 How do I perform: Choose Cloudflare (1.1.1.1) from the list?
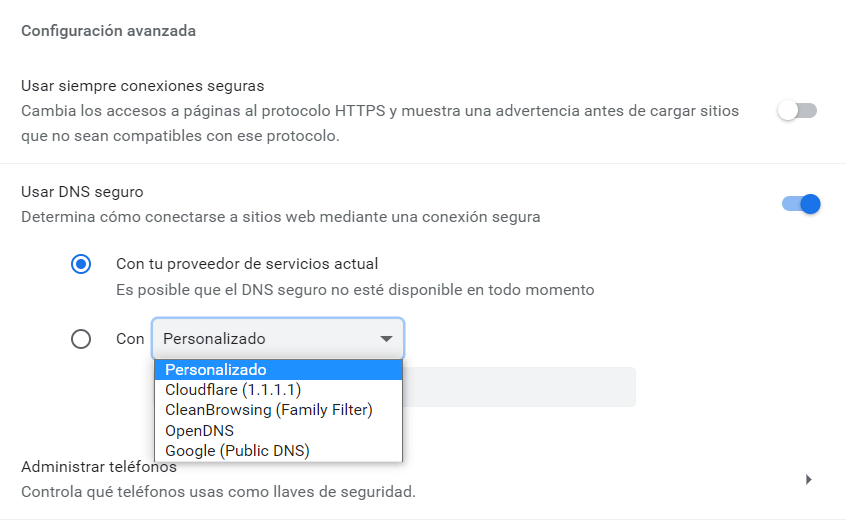click(233, 390)
